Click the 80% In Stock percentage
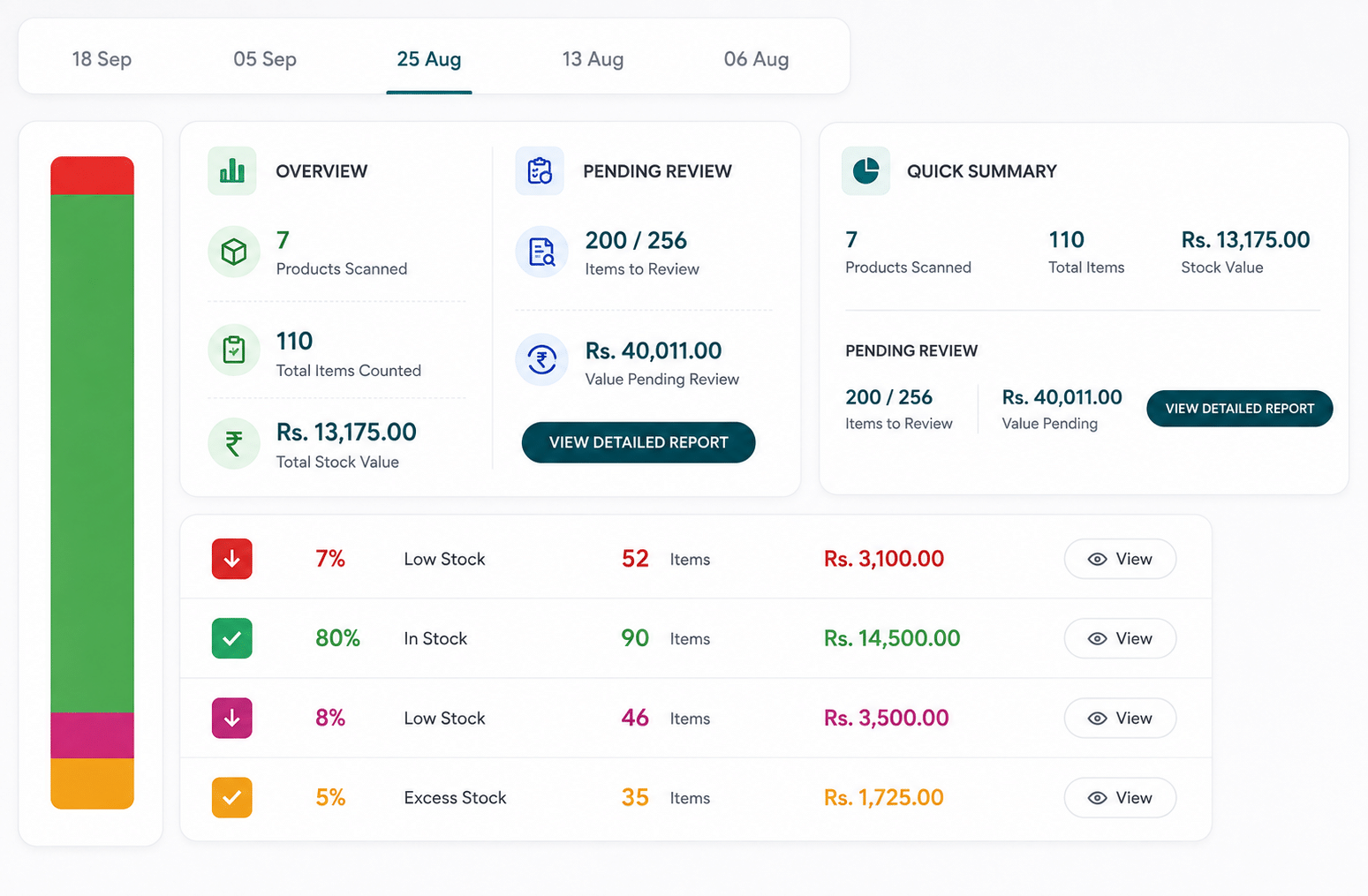 337,638
